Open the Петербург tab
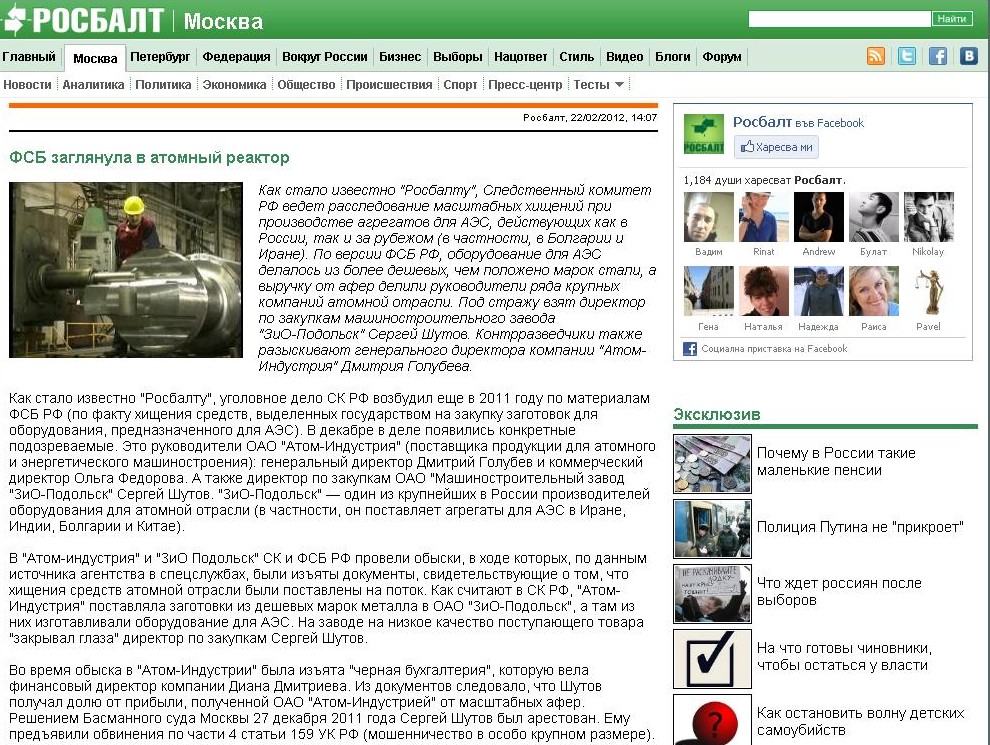Viewport: 990px width, 745px height. [160, 57]
